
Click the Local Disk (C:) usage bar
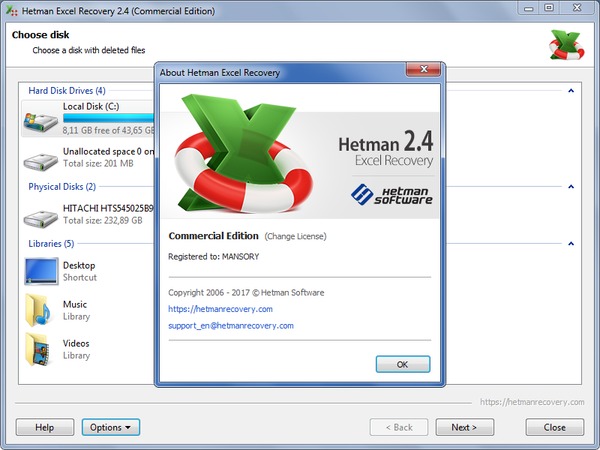click(x=108, y=117)
